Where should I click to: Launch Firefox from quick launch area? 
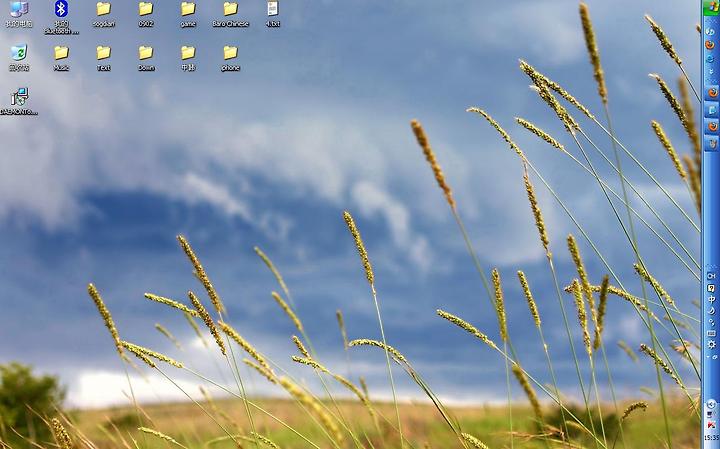pos(710,45)
